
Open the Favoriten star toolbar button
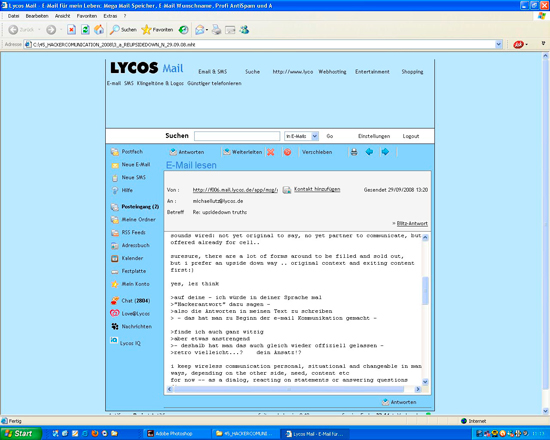pos(157,30)
